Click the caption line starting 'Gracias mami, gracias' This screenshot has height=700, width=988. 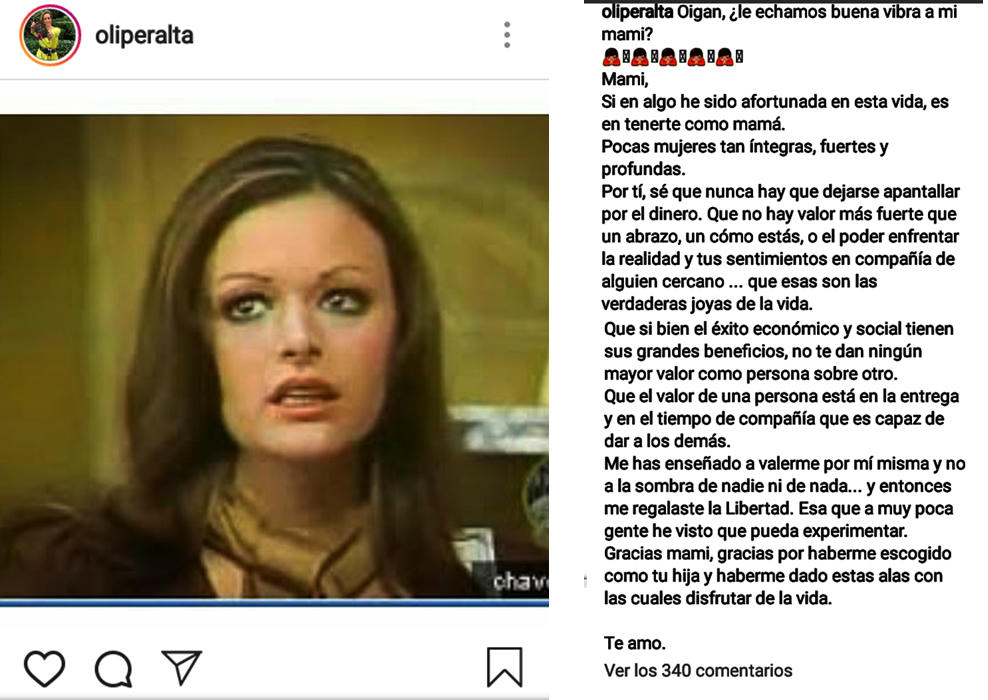click(x=778, y=554)
